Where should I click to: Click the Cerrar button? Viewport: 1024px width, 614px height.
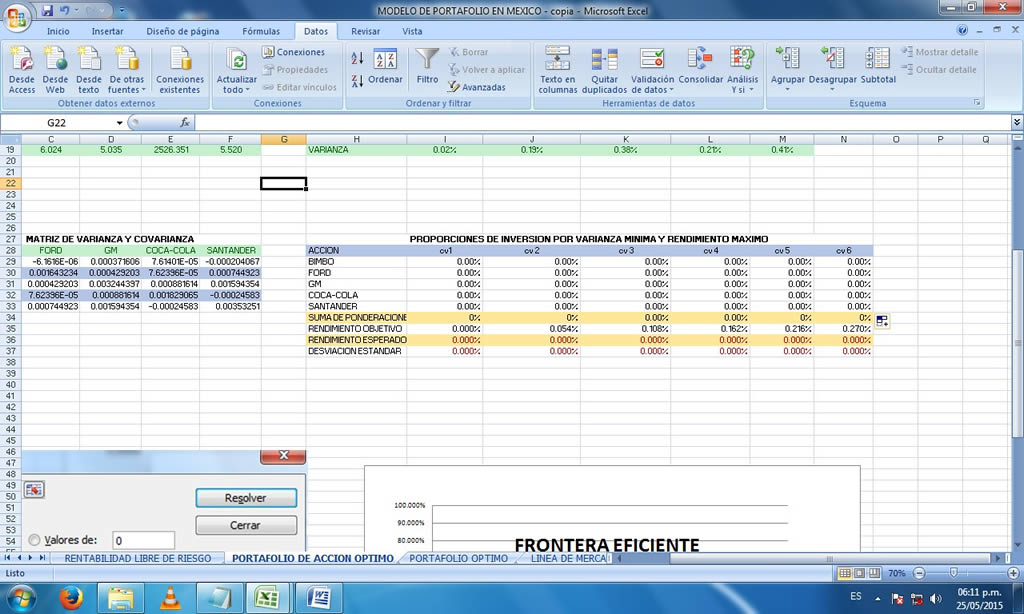click(x=246, y=525)
